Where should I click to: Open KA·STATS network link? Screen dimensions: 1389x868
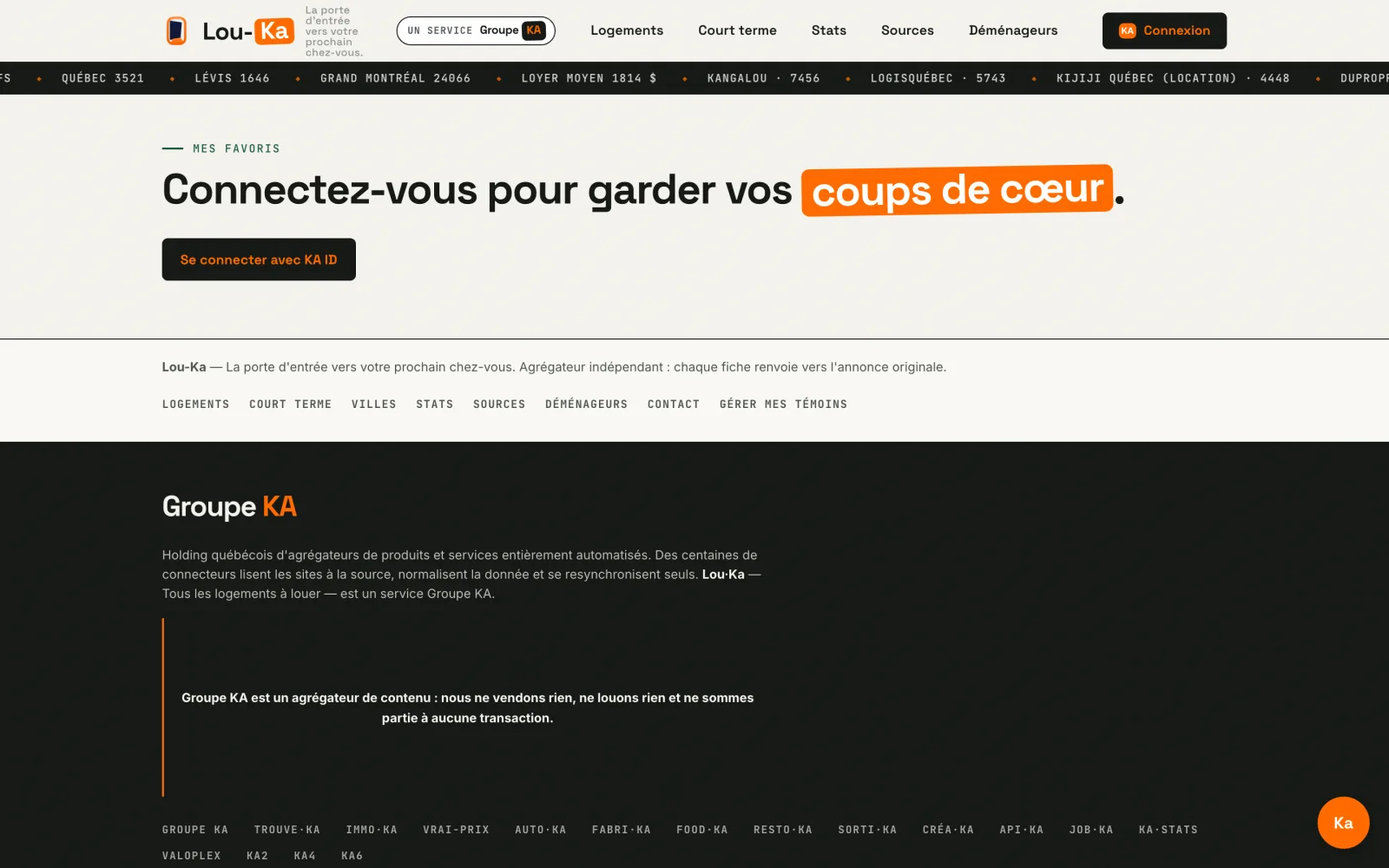1168,830
